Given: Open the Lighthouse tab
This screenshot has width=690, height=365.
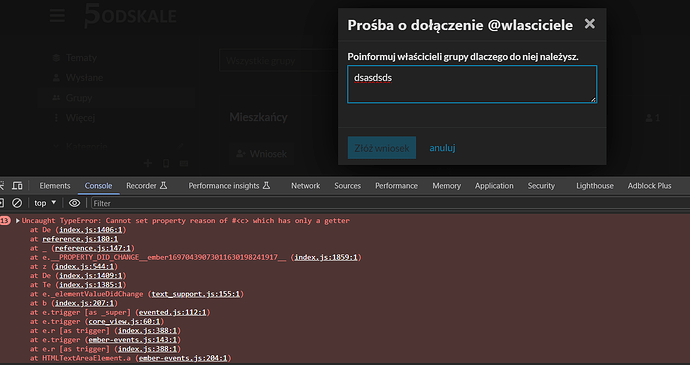Looking at the screenshot, I should click(595, 186).
